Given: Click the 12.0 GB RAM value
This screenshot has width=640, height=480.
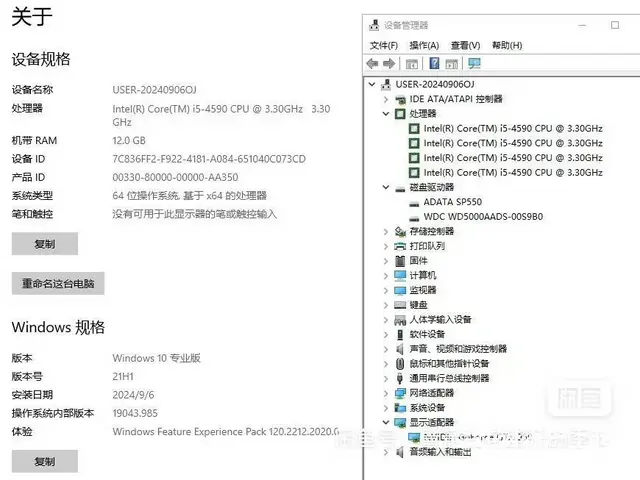Looking at the screenshot, I should pos(129,140).
